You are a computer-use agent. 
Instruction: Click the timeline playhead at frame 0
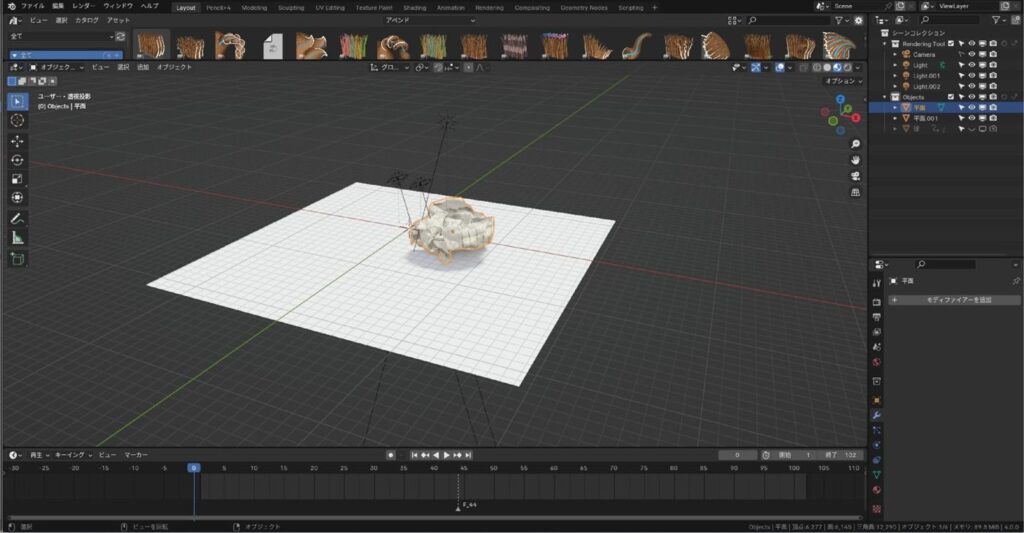[194, 468]
